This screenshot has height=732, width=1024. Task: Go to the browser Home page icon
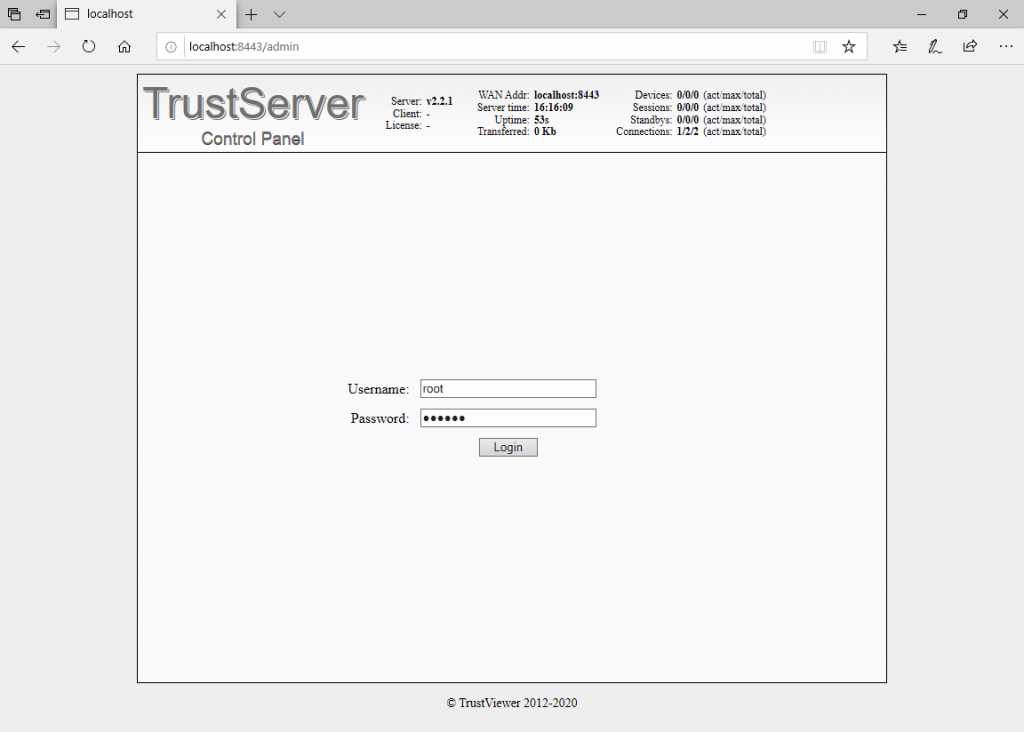pos(124,46)
